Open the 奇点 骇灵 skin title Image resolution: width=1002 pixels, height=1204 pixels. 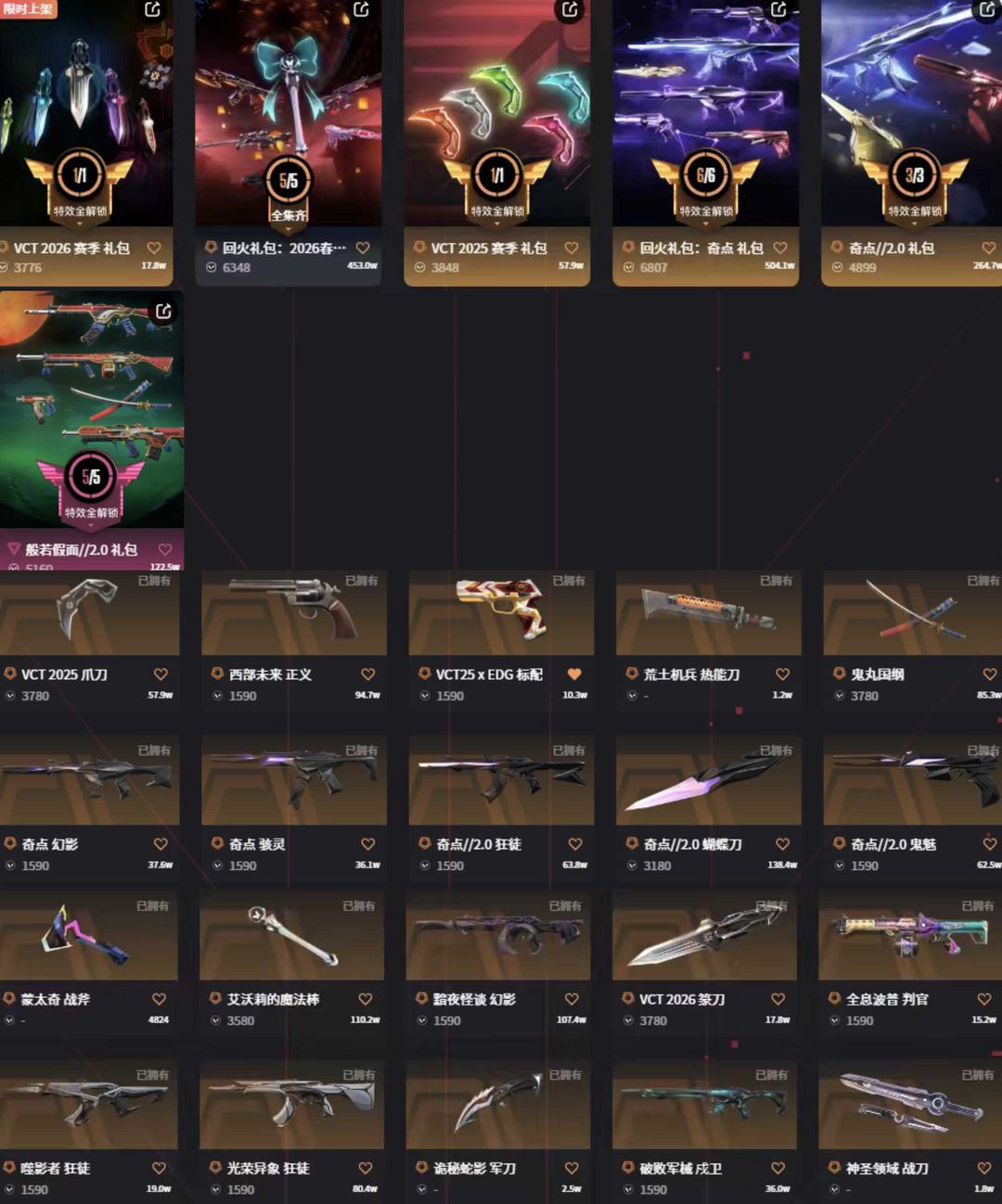(257, 844)
